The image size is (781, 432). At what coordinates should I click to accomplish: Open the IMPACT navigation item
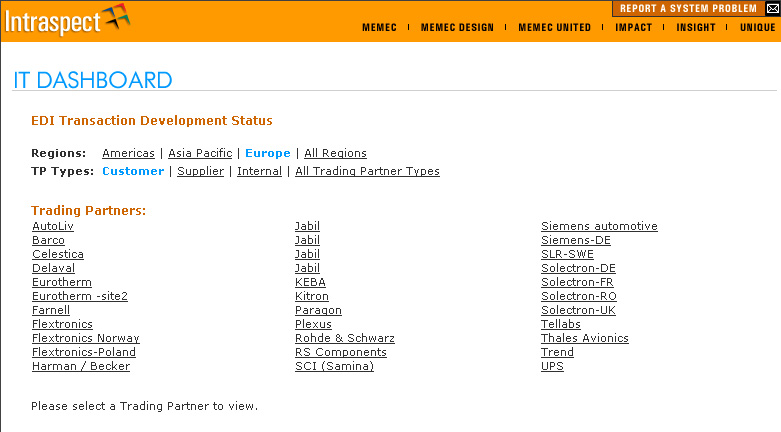634,27
